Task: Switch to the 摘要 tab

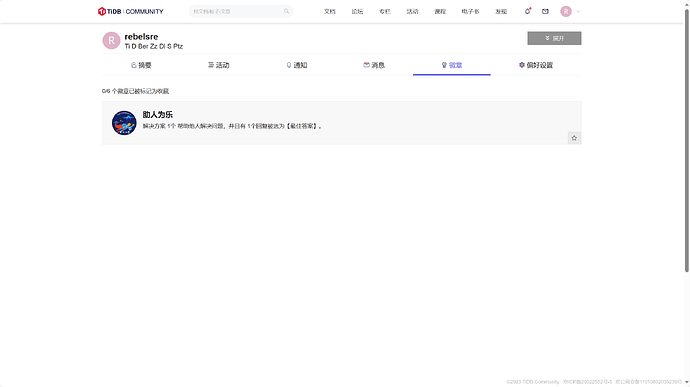Action: [141, 65]
